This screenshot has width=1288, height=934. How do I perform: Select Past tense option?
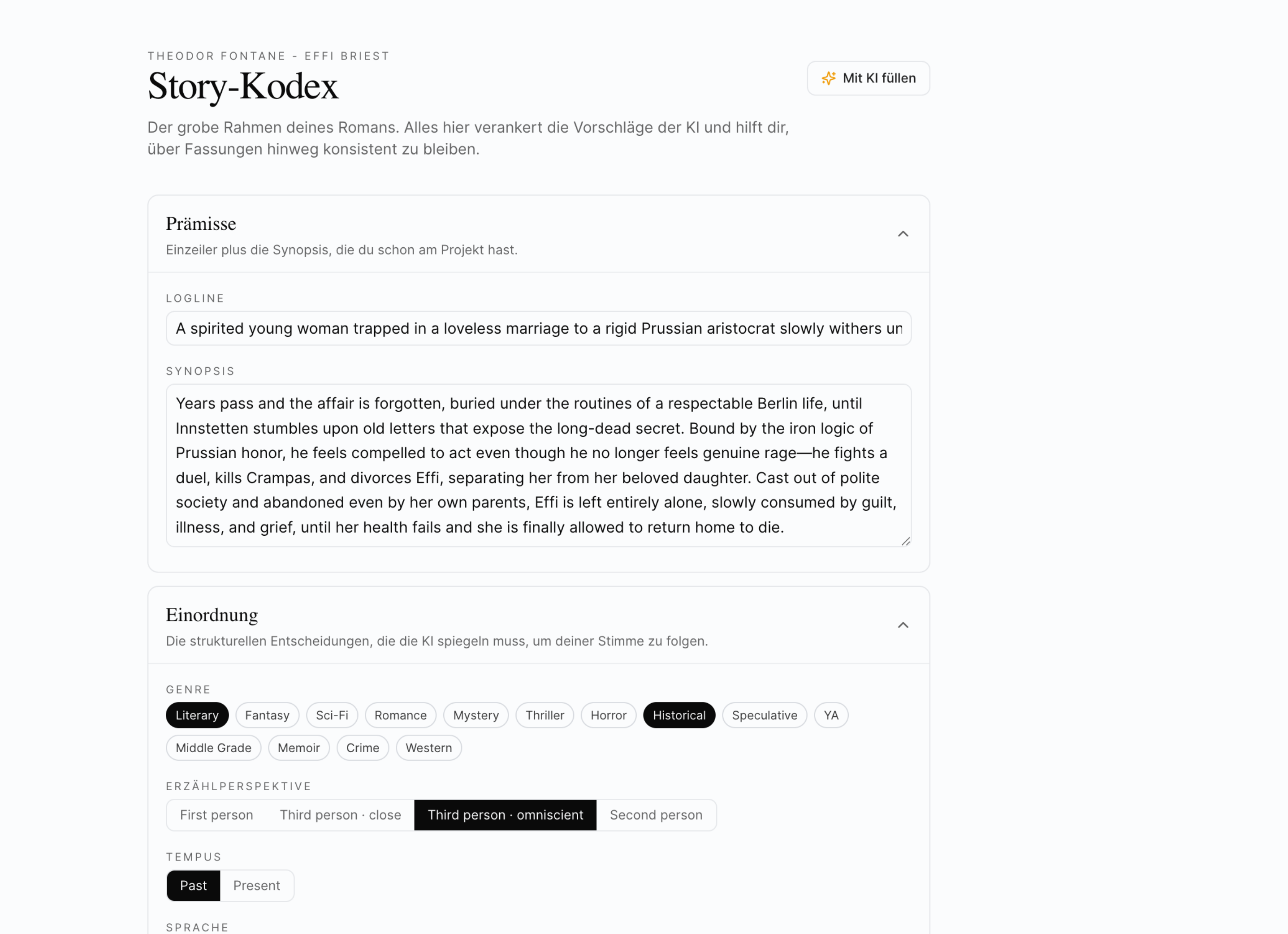click(x=193, y=886)
